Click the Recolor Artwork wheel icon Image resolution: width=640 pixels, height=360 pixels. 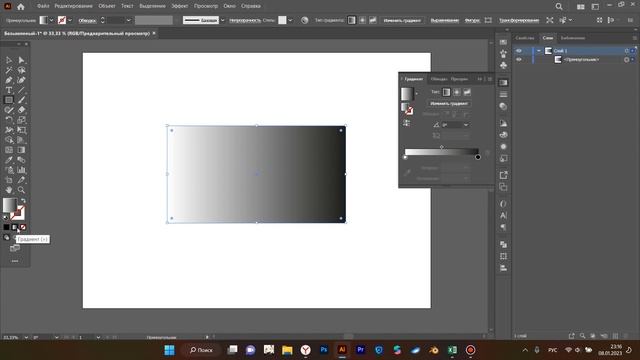tap(304, 20)
